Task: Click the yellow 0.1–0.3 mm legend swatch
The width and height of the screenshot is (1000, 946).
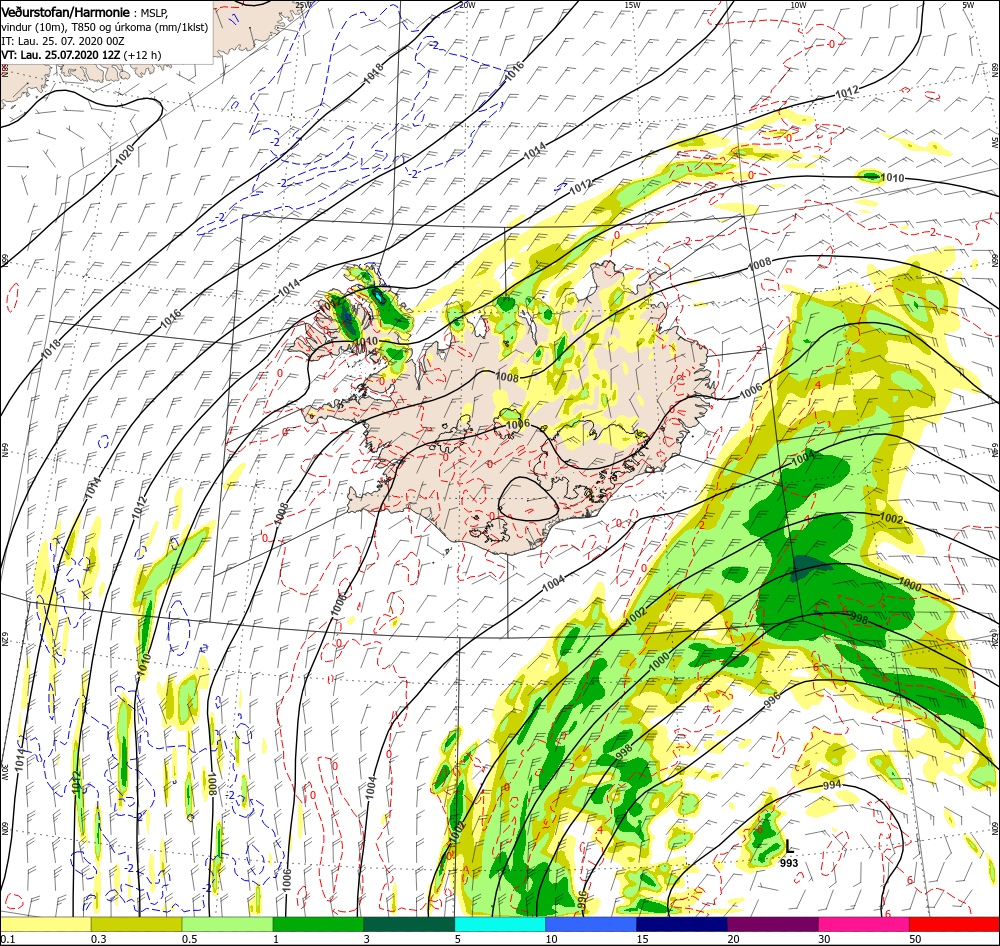Action: tap(45, 924)
